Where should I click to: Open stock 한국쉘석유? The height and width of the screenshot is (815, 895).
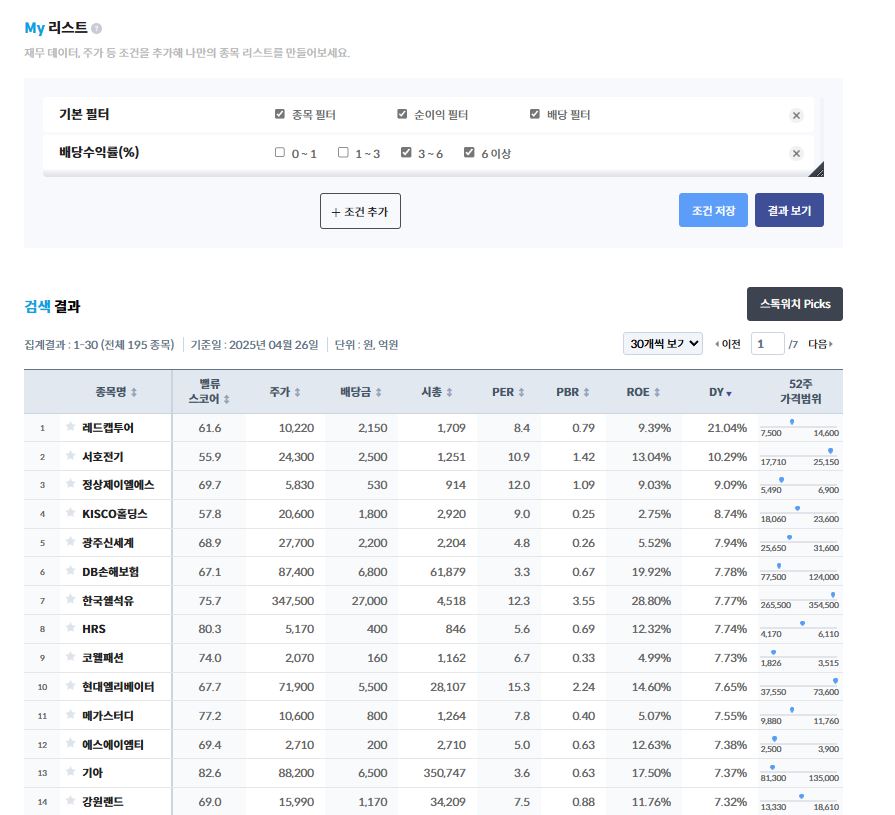click(108, 600)
